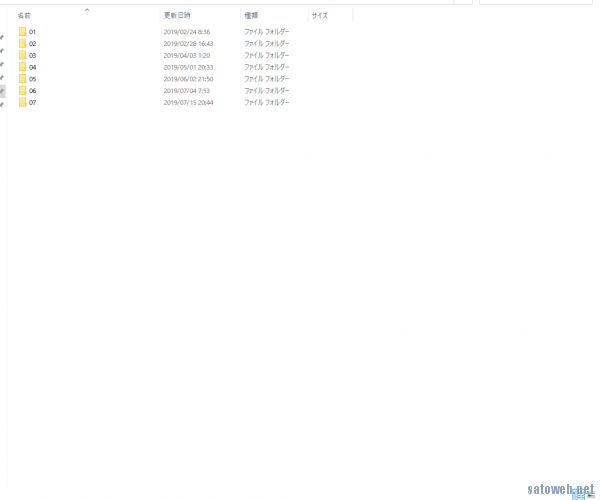The image size is (600, 500).
Task: Switch to details view in status bar
Action: pos(577,493)
